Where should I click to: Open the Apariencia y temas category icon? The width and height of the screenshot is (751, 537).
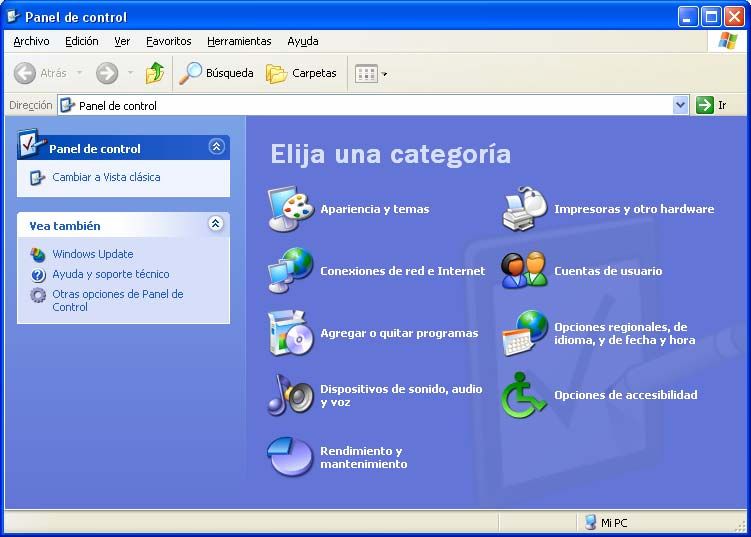click(x=291, y=209)
